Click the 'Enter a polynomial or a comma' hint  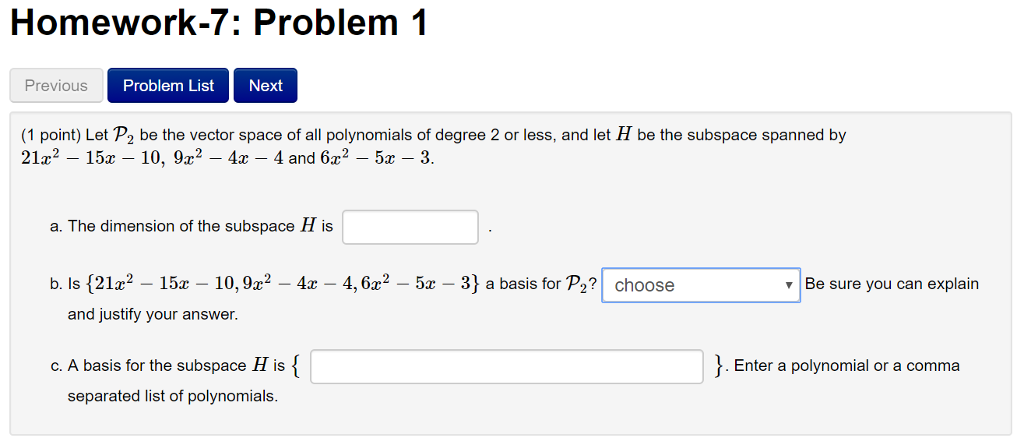point(846,366)
